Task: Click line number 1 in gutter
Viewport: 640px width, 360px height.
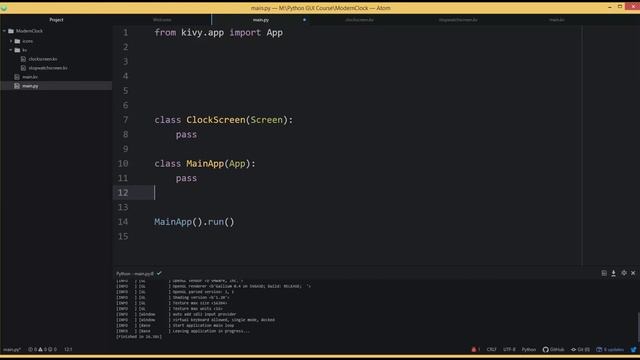Action: (x=125, y=33)
